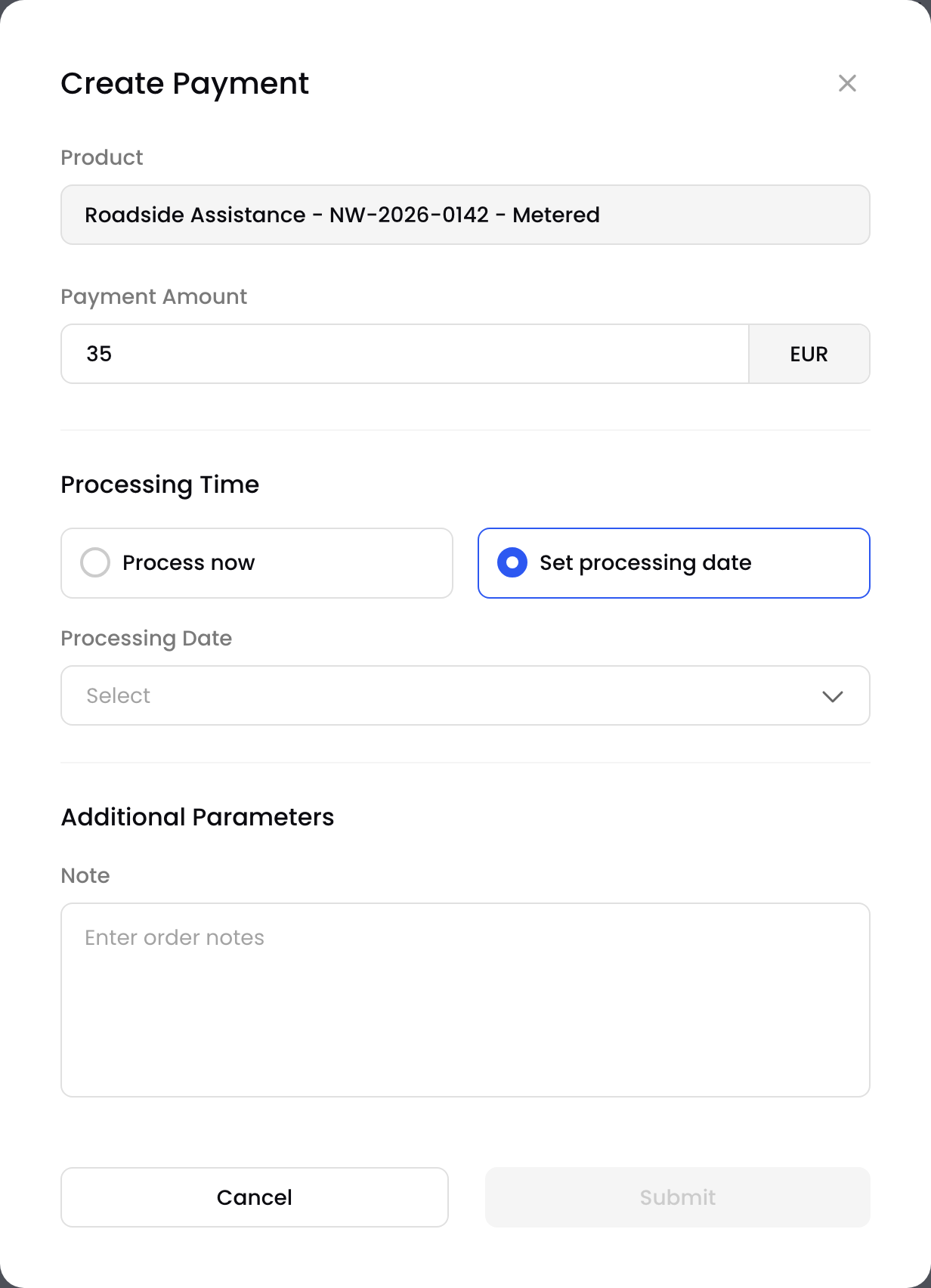
Task: Click the EUR currency box
Action: [809, 354]
